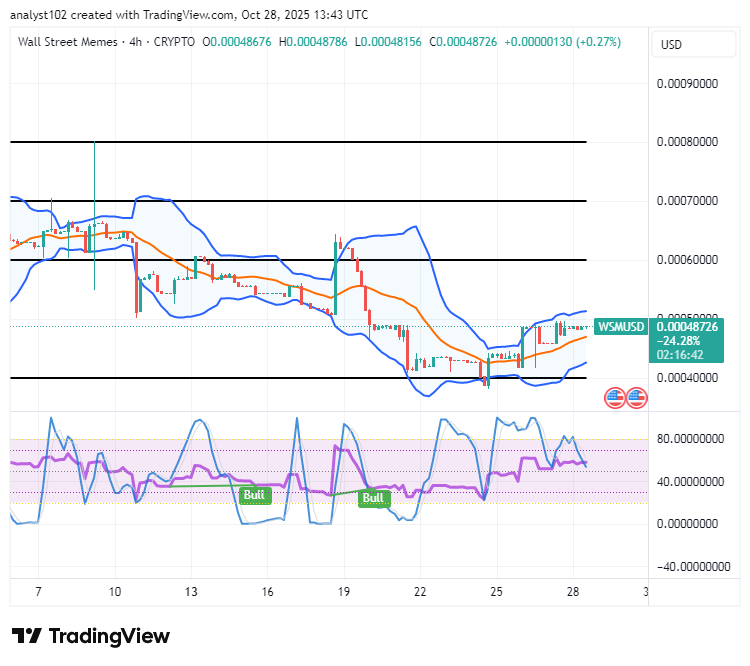
Task: Click the 80.00000000 oscillator scale label
Action: click(690, 439)
